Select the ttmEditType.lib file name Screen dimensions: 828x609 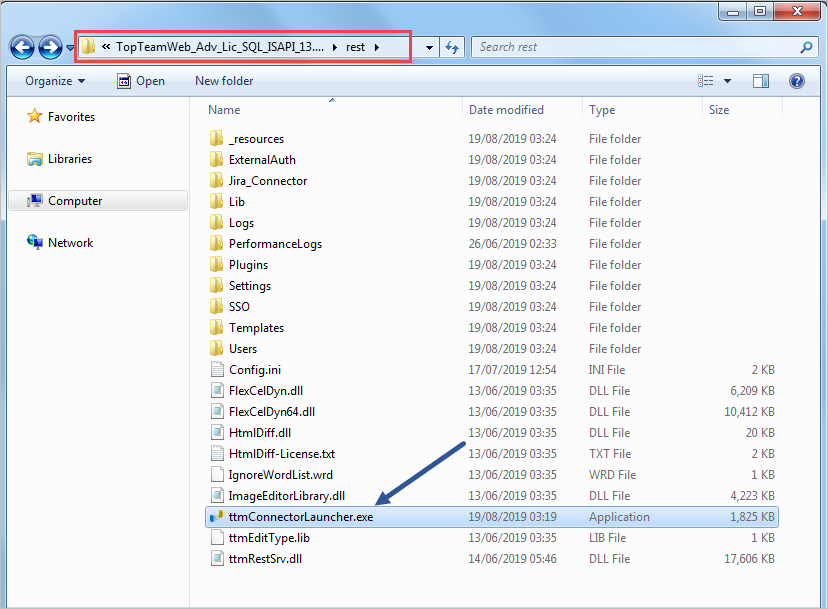click(x=269, y=538)
